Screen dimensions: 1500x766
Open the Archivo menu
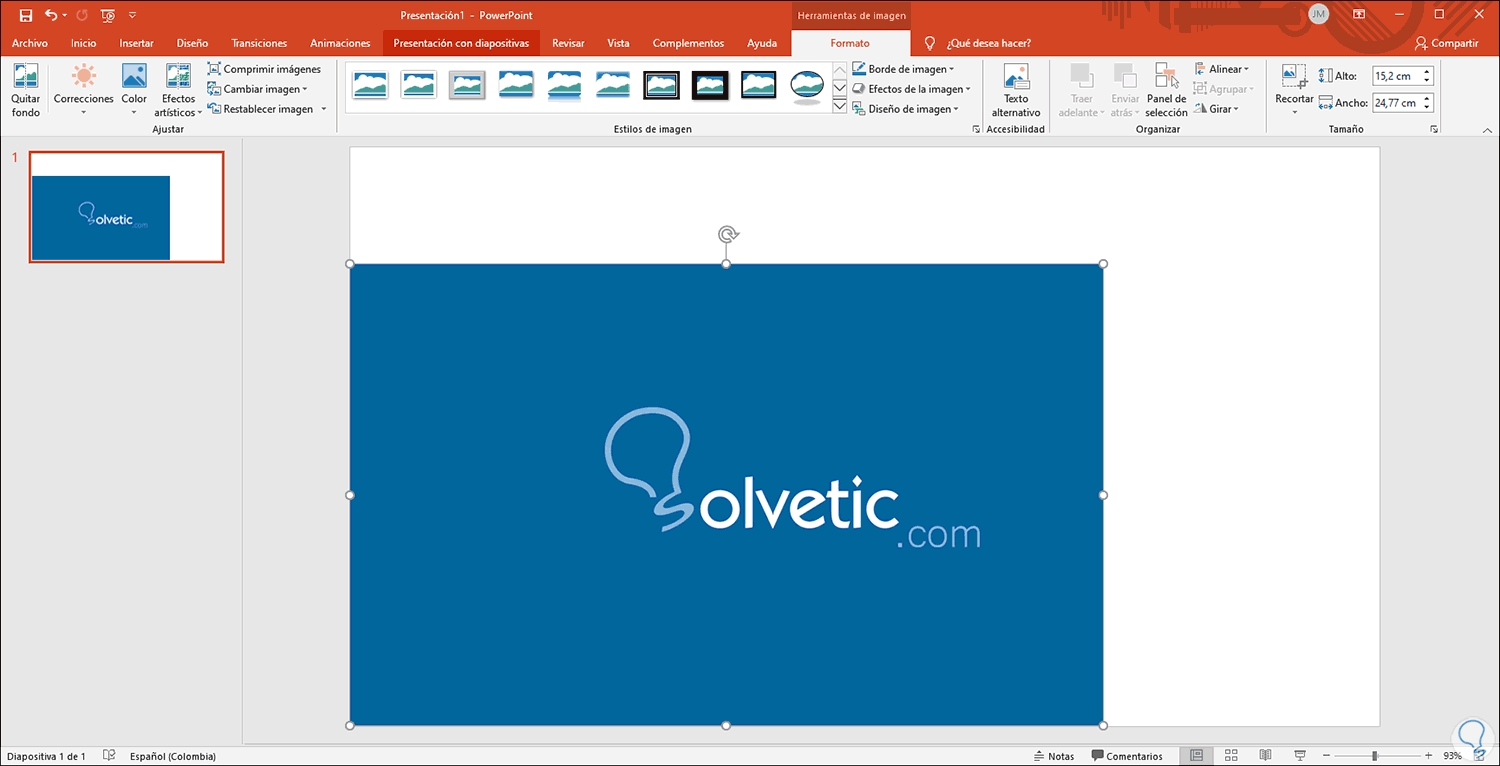[x=30, y=43]
